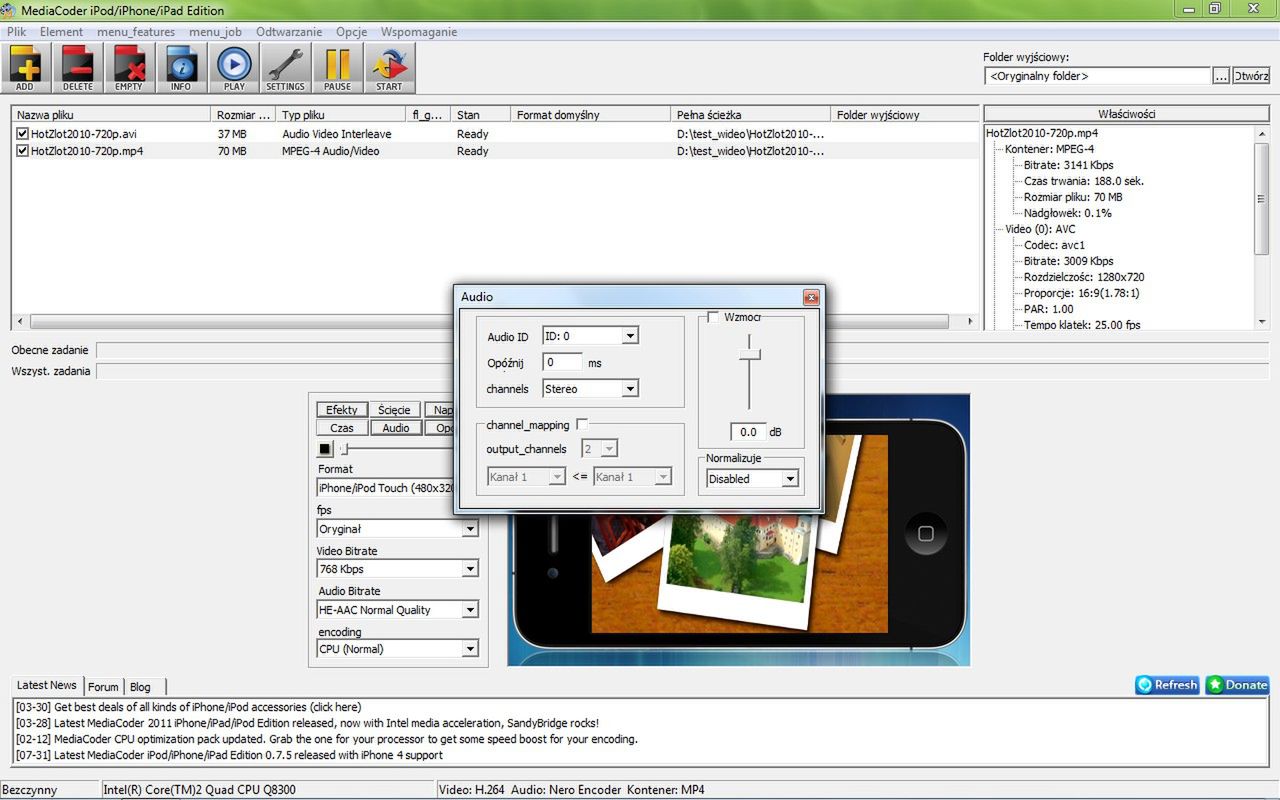The width and height of the screenshot is (1280, 800).
Task: Click properties panel scroll down arrow
Action: (x=1261, y=322)
